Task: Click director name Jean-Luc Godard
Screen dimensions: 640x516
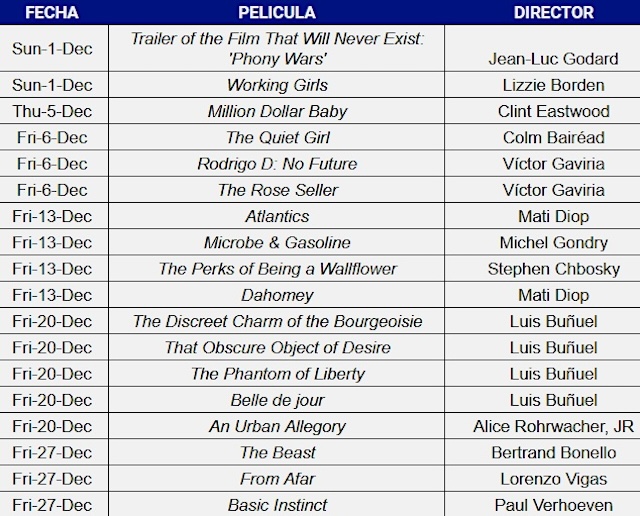Action: (553, 59)
